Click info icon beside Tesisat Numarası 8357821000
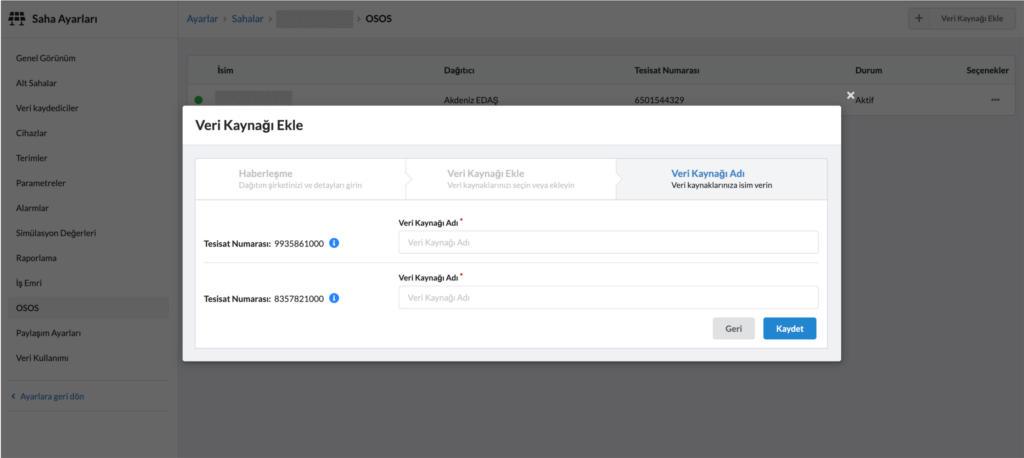 point(334,298)
